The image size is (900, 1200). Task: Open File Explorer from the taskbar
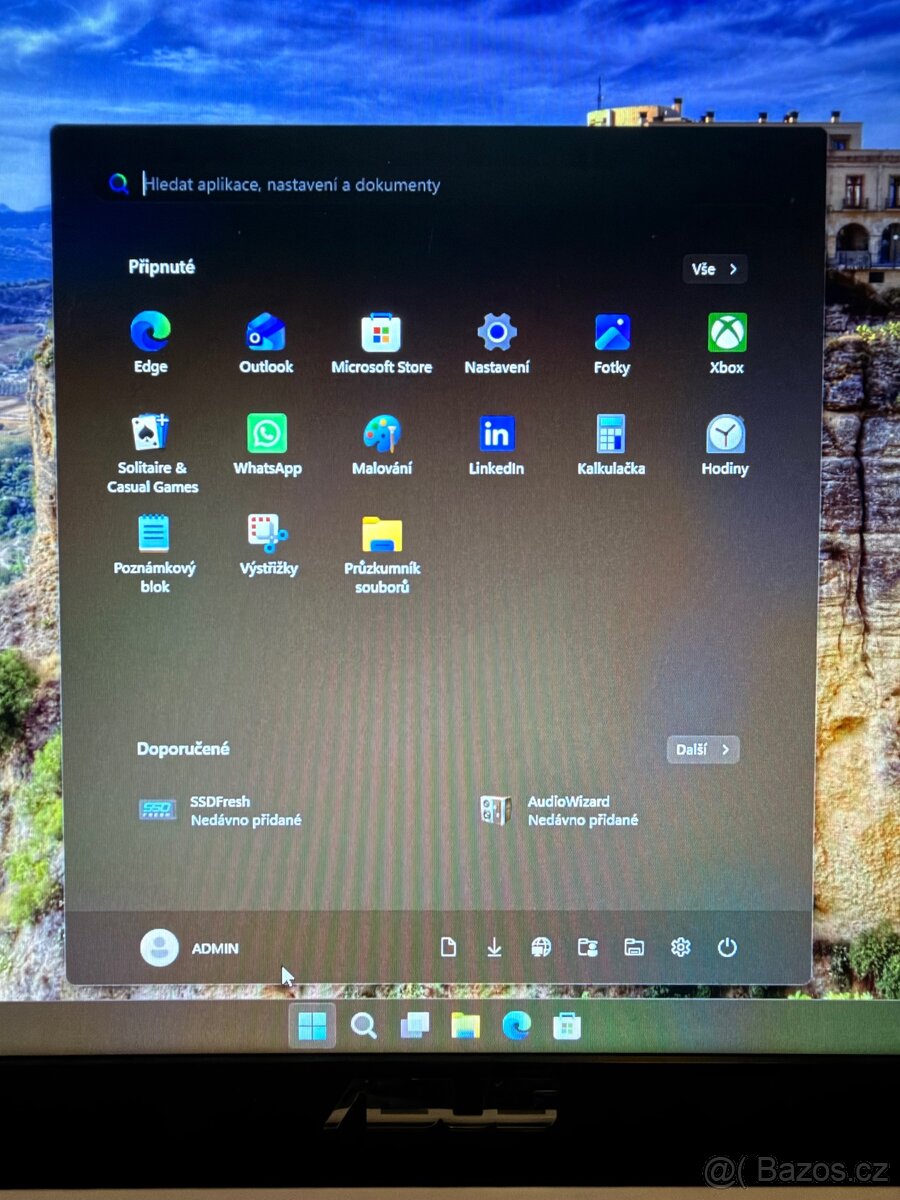click(x=465, y=1026)
